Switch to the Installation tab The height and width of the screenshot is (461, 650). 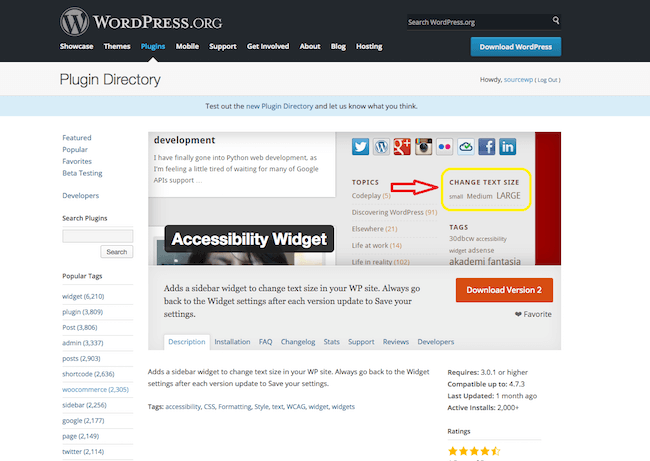pos(232,342)
